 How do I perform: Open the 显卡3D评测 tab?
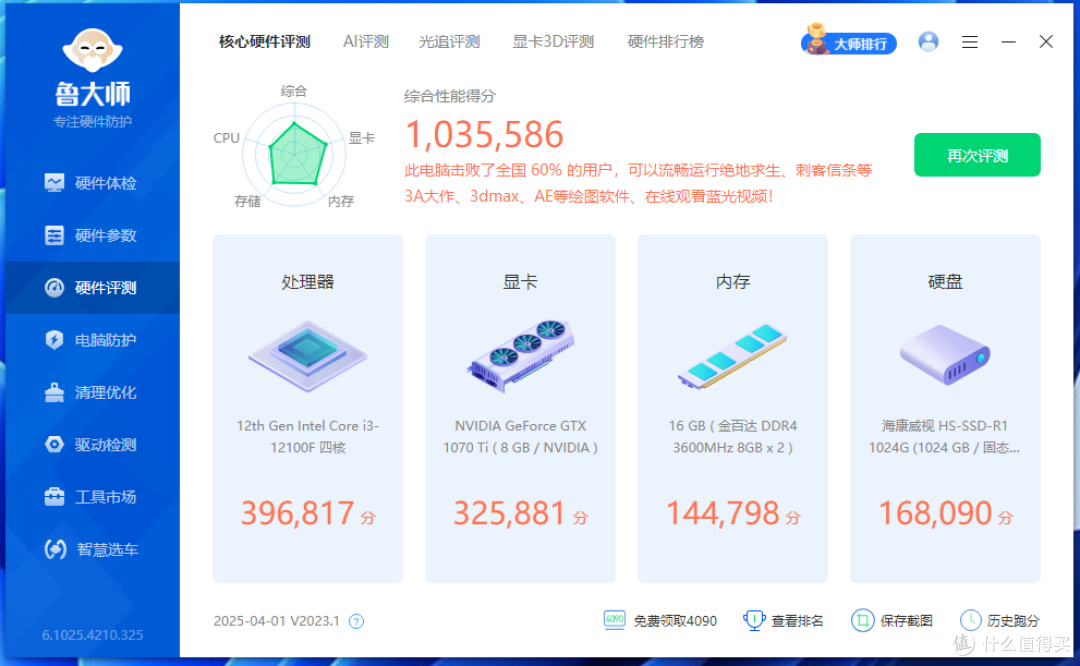tap(553, 42)
